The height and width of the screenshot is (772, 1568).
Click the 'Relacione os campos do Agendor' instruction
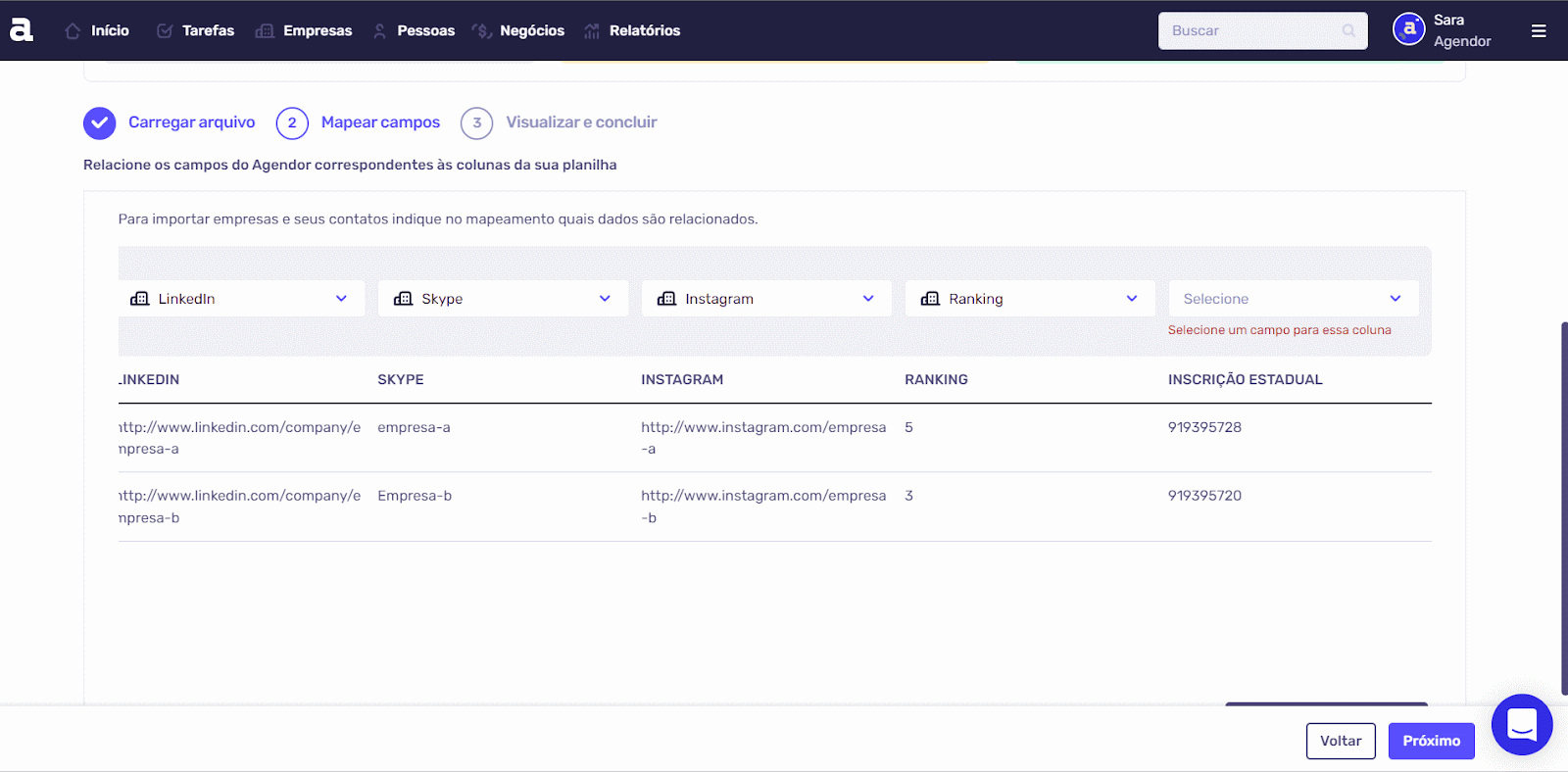click(350, 166)
